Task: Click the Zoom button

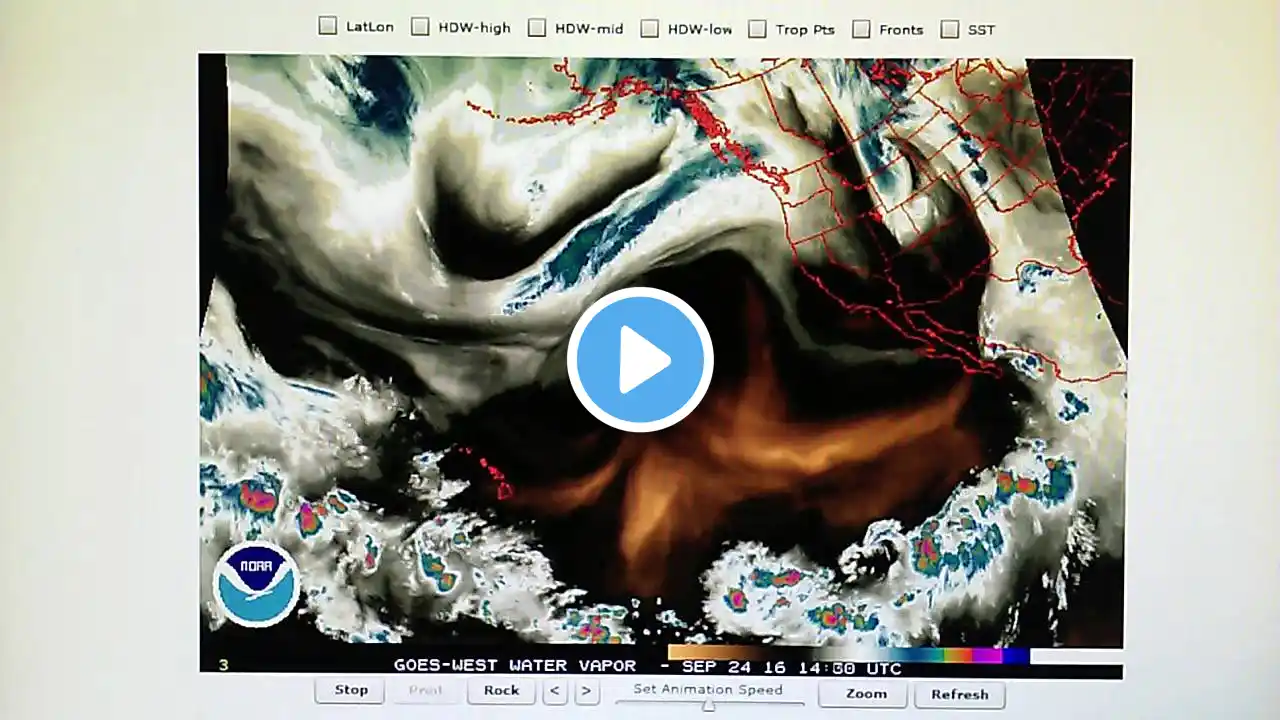Action: 865,694
